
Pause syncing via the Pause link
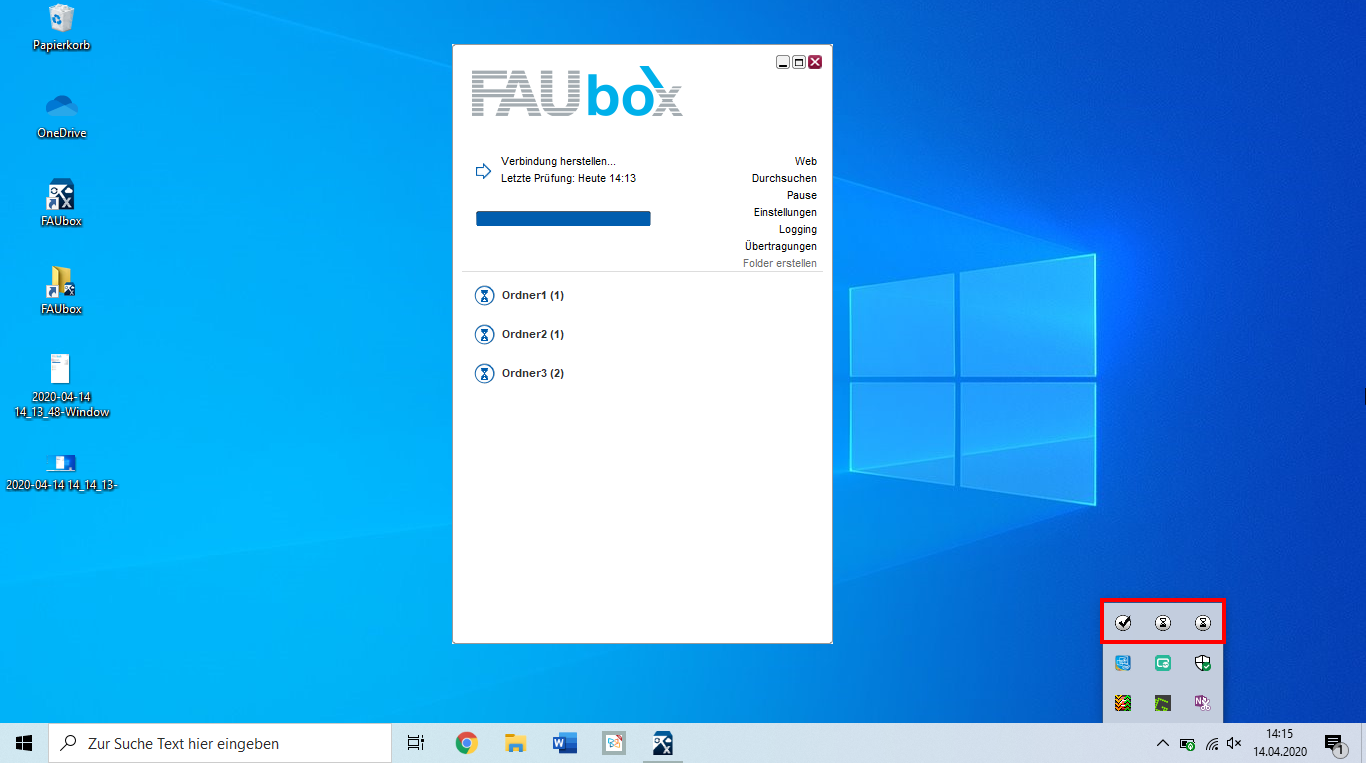802,195
